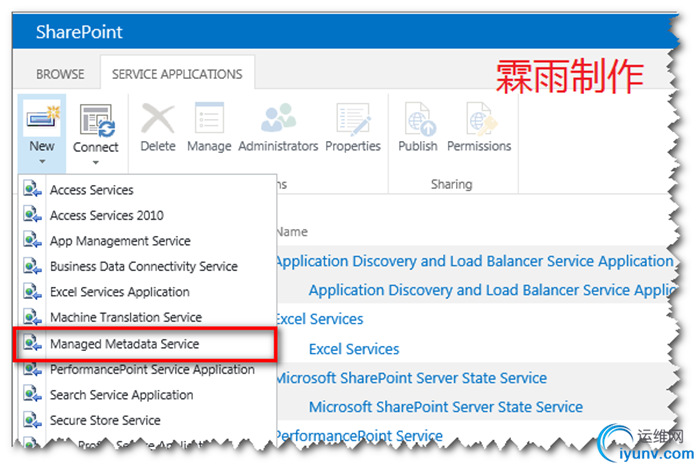The height and width of the screenshot is (470, 700).
Task: Open the first Excel Services link
Action: (320, 319)
